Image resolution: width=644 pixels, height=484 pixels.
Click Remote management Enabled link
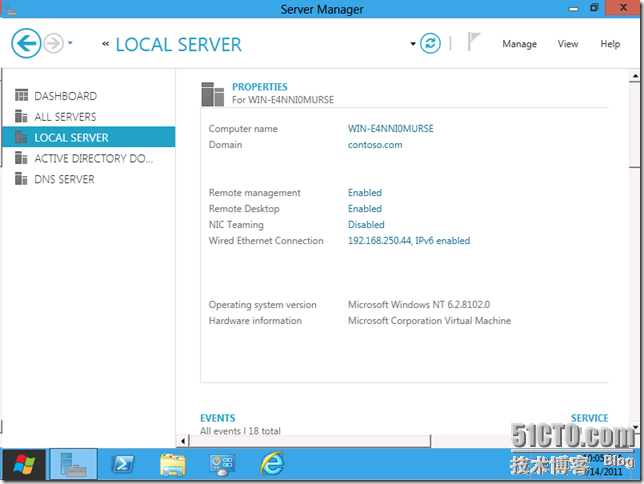tap(365, 193)
